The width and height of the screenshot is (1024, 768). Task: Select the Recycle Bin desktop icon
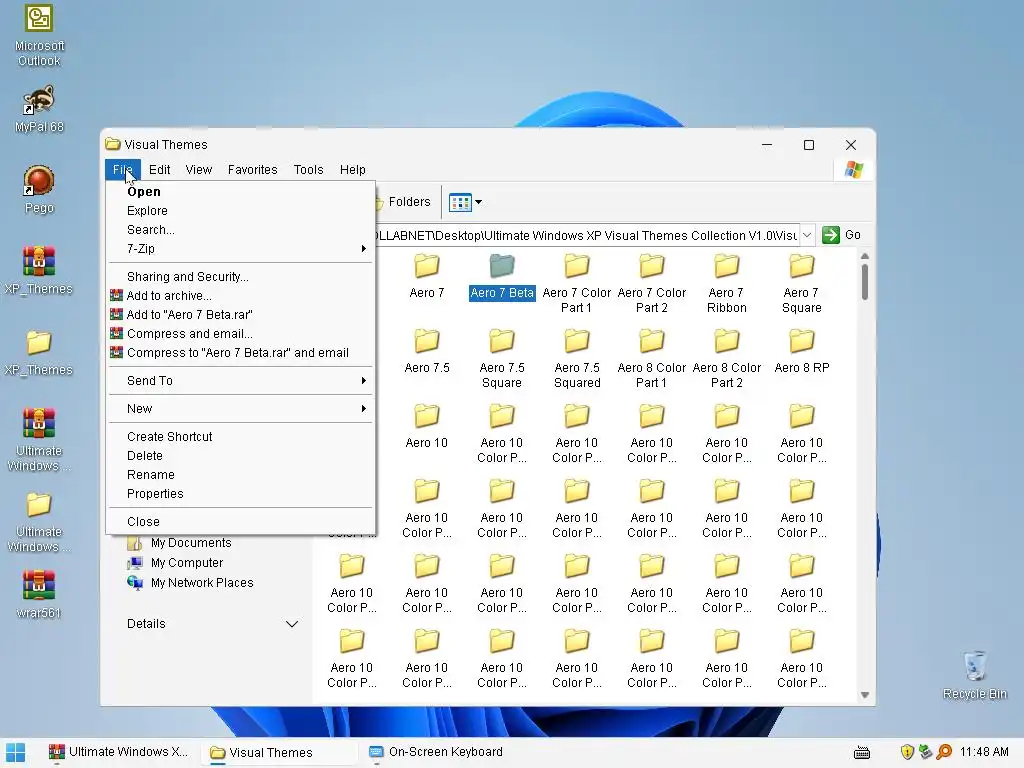(x=974, y=675)
